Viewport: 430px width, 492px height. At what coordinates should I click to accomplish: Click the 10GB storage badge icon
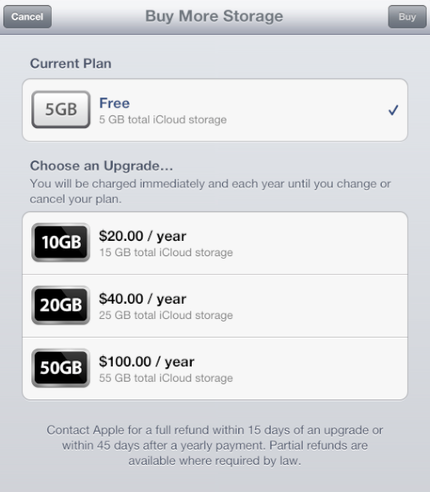(x=61, y=242)
